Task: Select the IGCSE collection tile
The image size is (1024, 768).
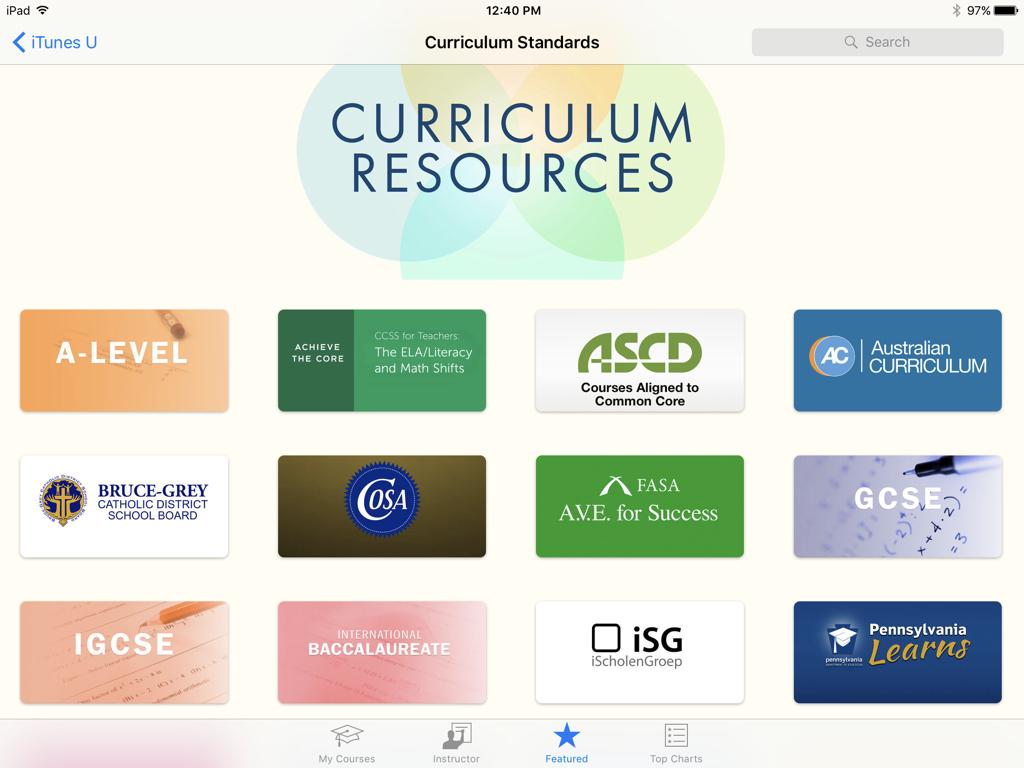Action: [124, 652]
